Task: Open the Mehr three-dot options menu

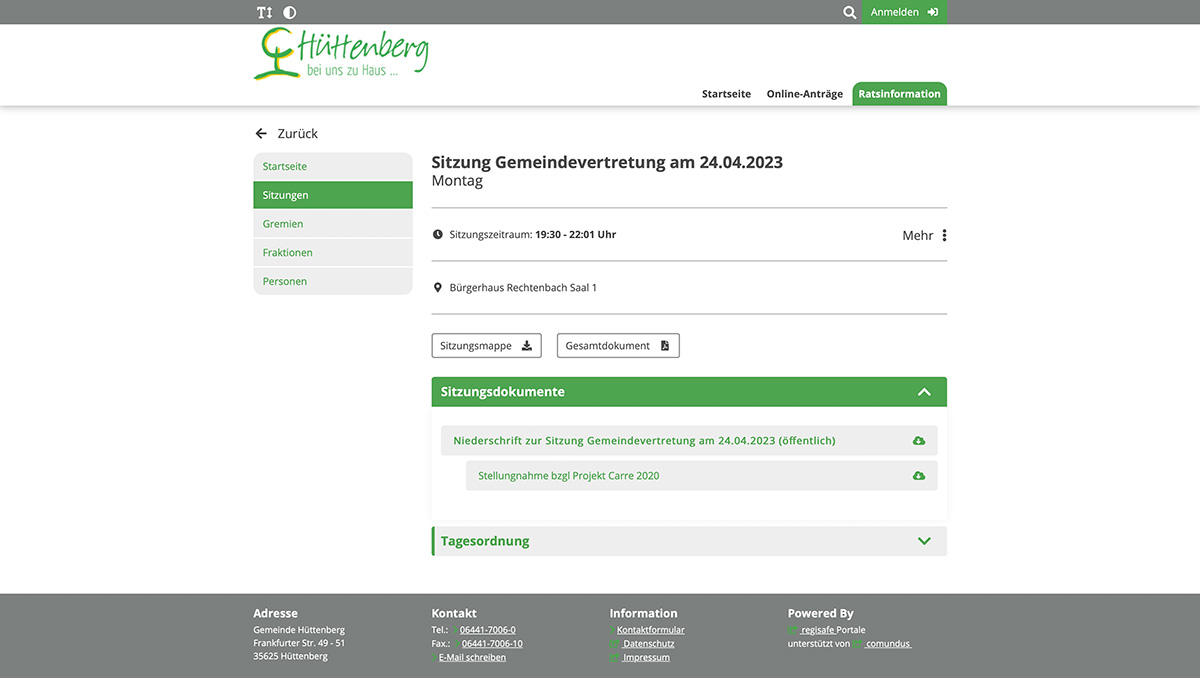Action: [941, 234]
